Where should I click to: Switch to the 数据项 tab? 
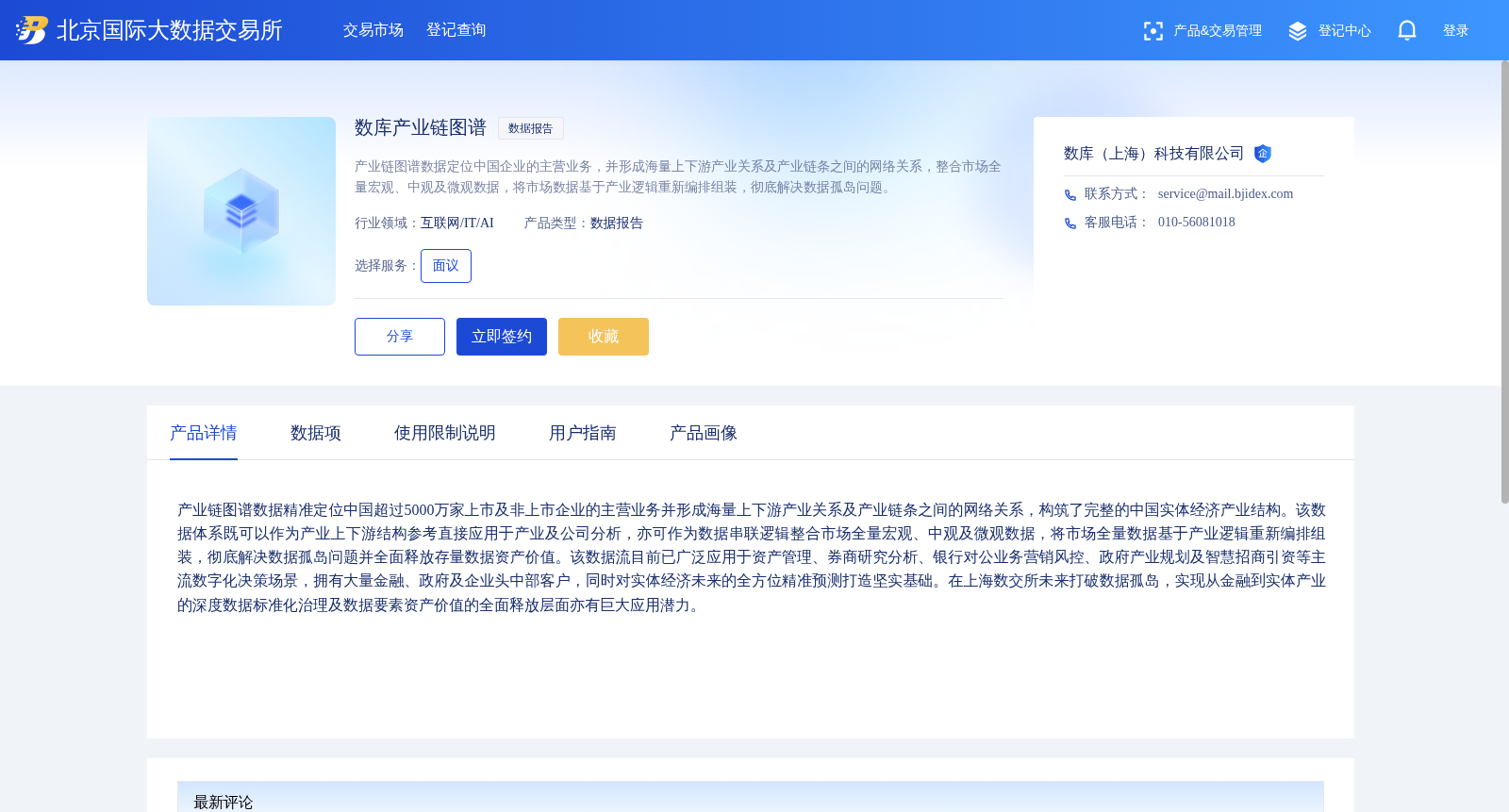[x=316, y=433]
